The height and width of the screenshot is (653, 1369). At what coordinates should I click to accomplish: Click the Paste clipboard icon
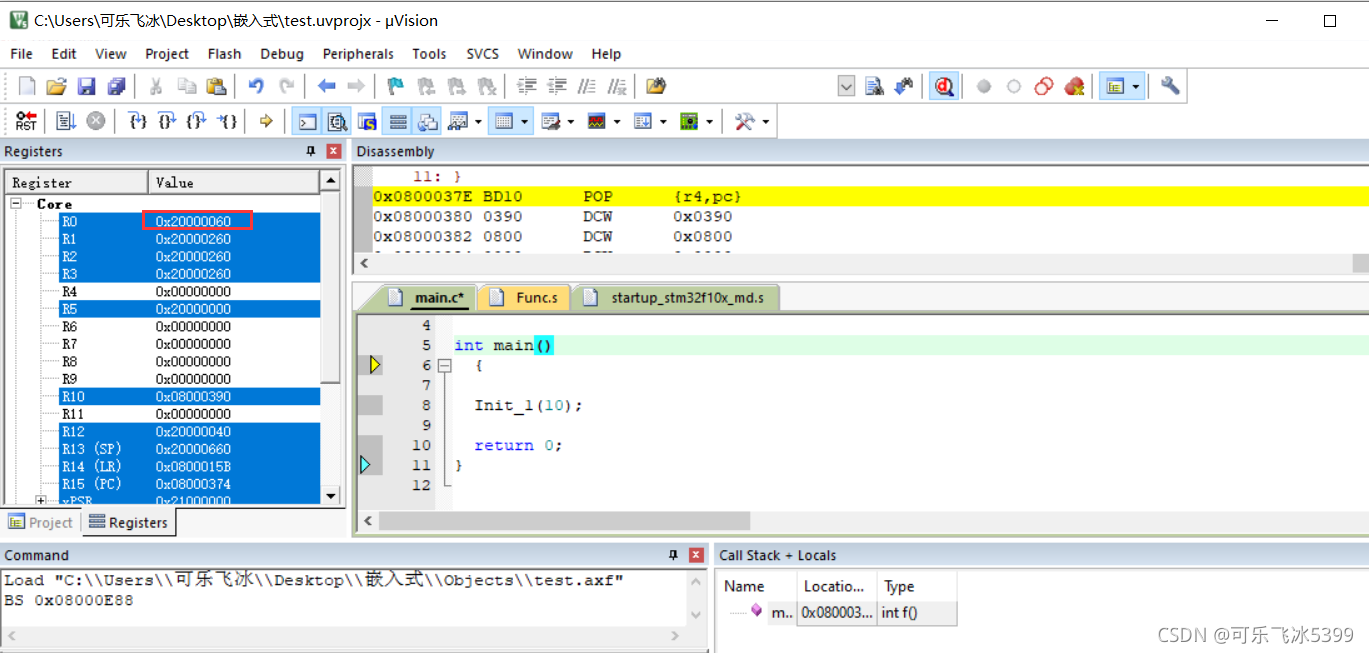(216, 86)
